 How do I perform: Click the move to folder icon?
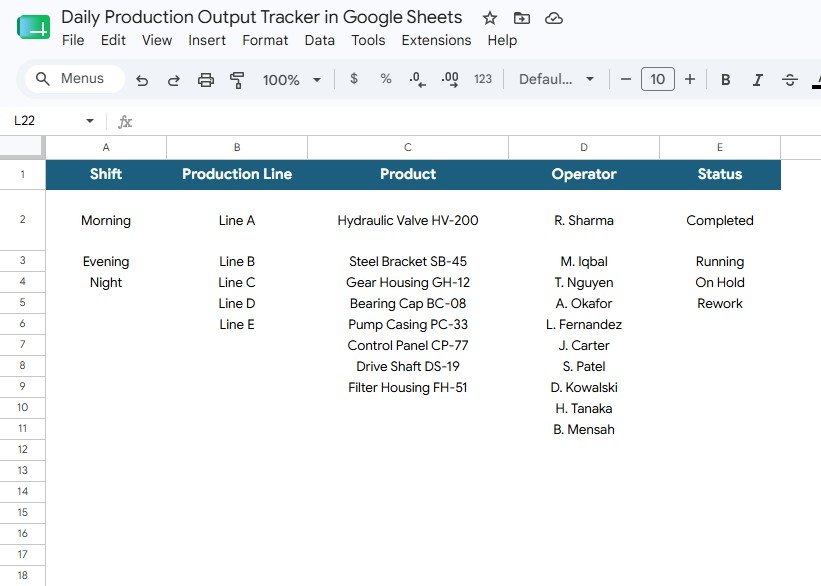[522, 18]
